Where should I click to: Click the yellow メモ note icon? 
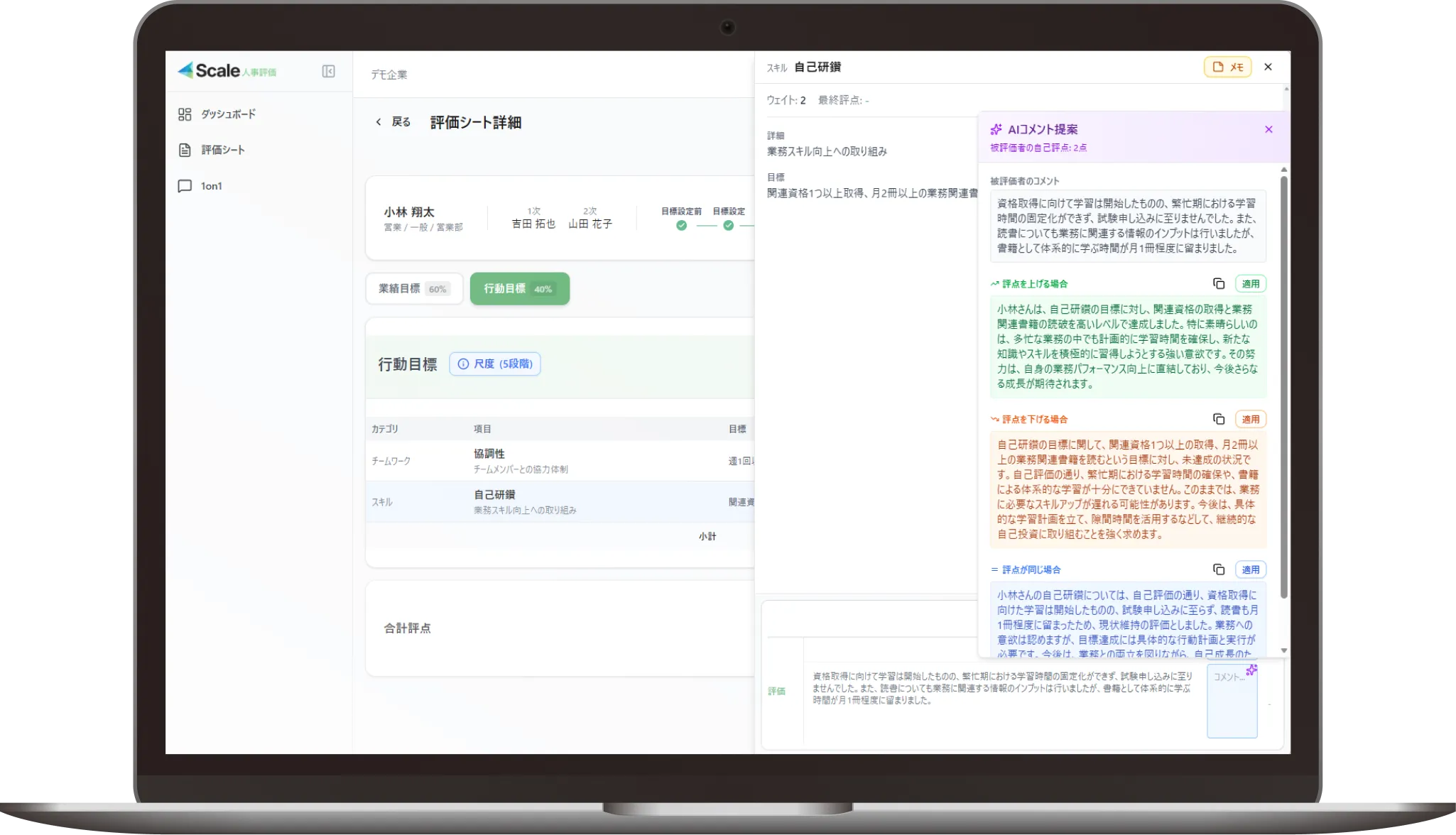click(x=1227, y=67)
